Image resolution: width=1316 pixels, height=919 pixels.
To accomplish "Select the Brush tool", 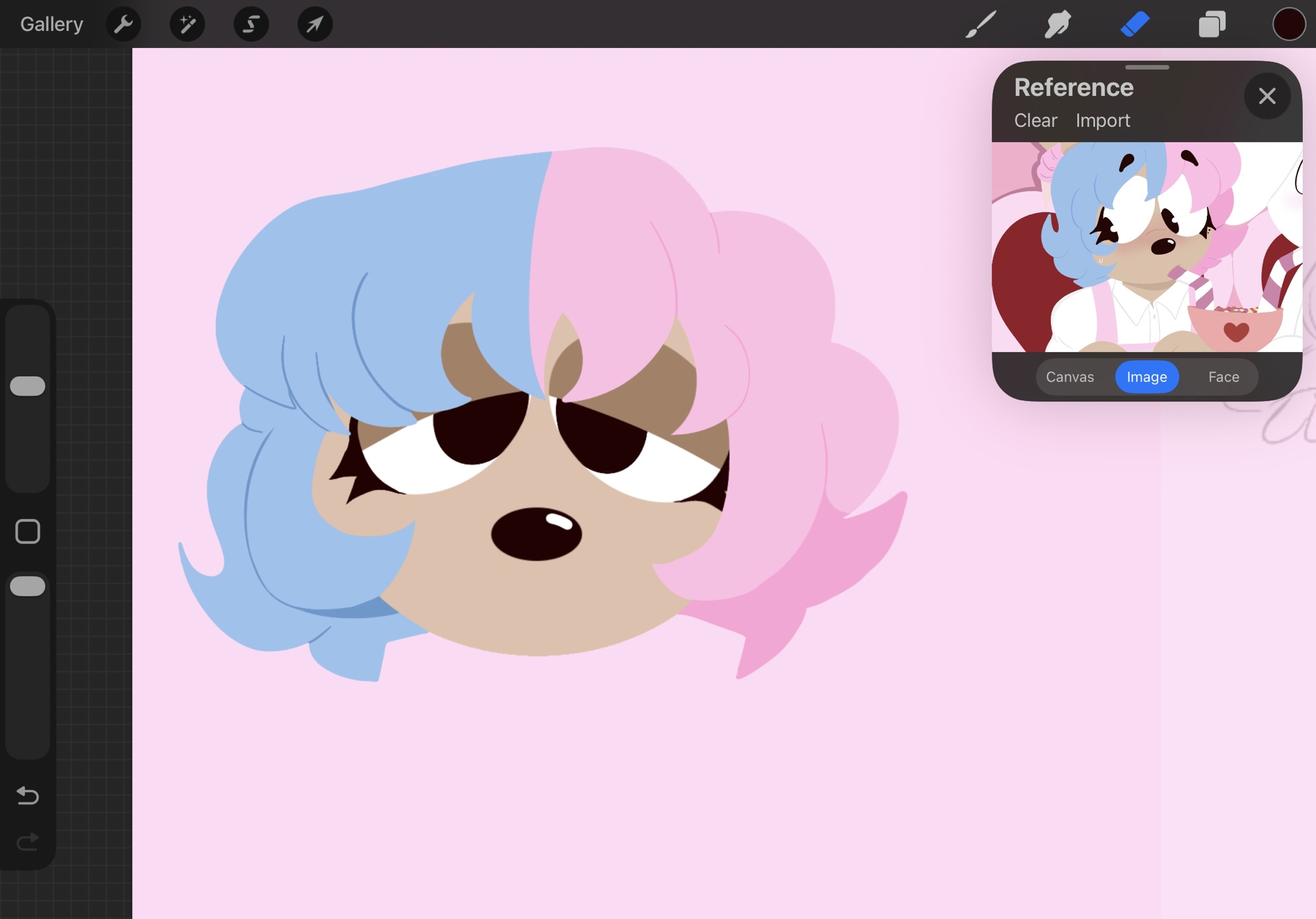I will (980, 24).
